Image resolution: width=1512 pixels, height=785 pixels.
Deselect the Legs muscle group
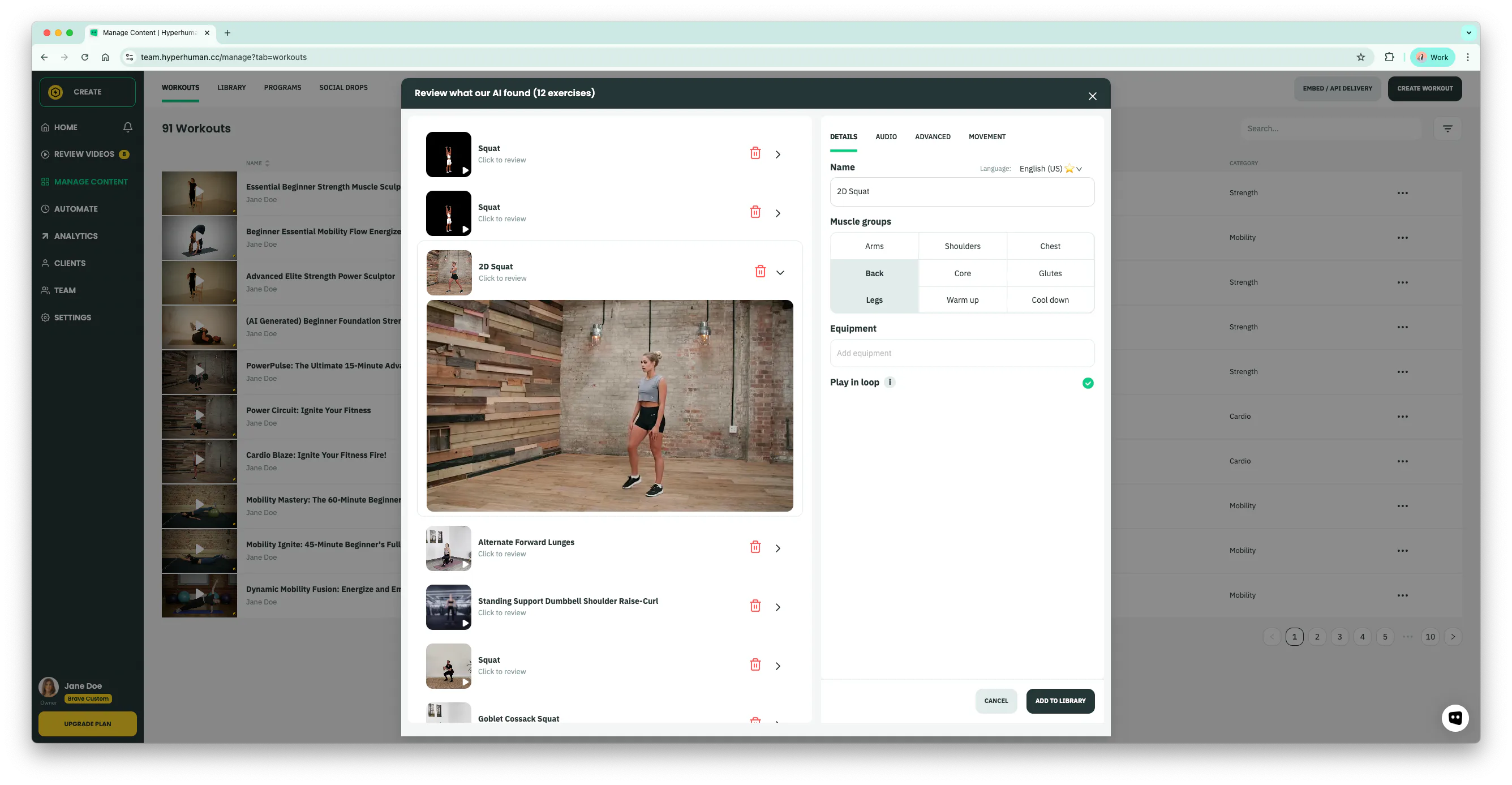point(874,299)
